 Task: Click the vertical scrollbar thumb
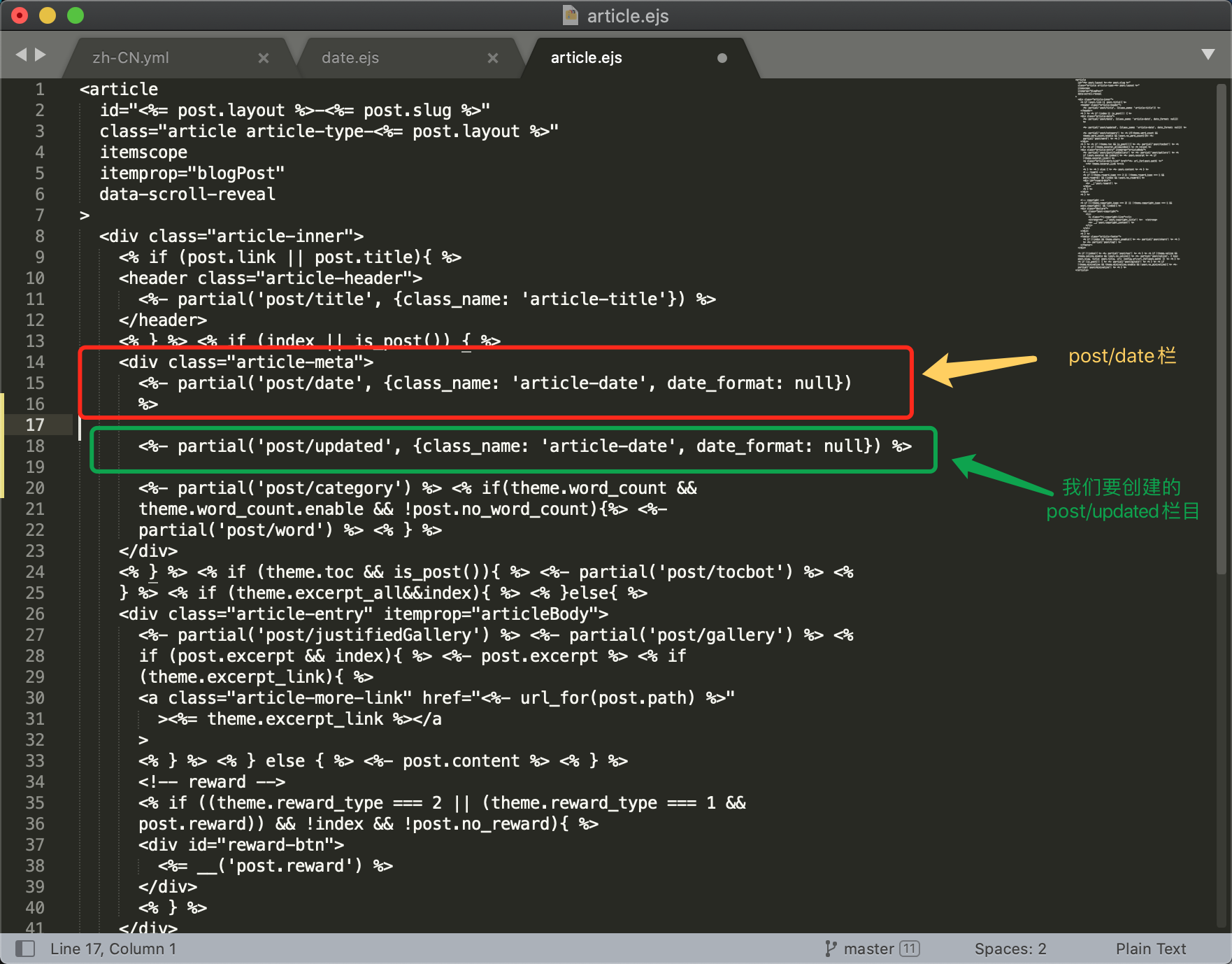(1222, 329)
